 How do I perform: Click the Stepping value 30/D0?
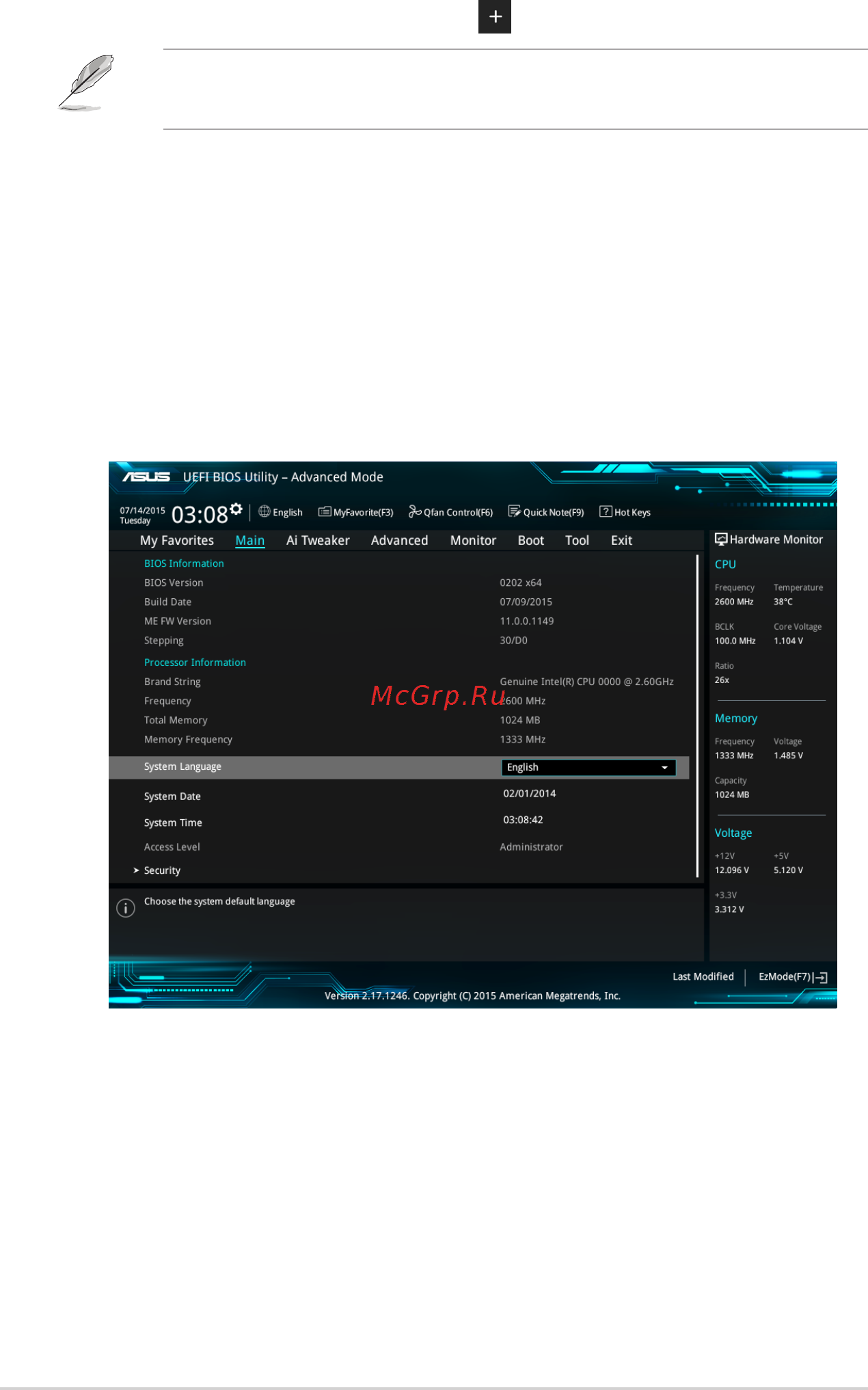pyautogui.click(x=514, y=640)
